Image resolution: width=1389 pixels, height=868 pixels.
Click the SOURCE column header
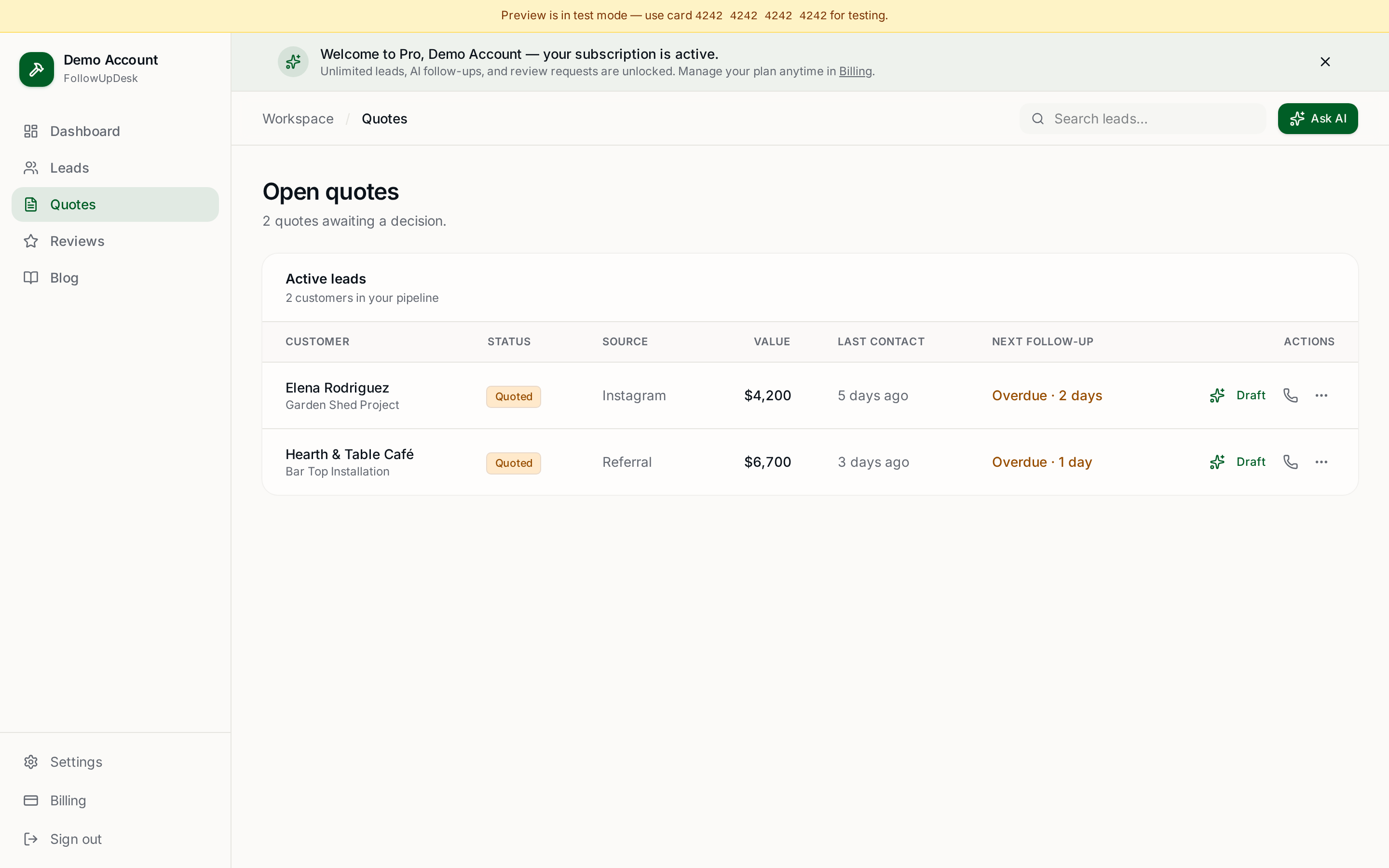click(625, 341)
